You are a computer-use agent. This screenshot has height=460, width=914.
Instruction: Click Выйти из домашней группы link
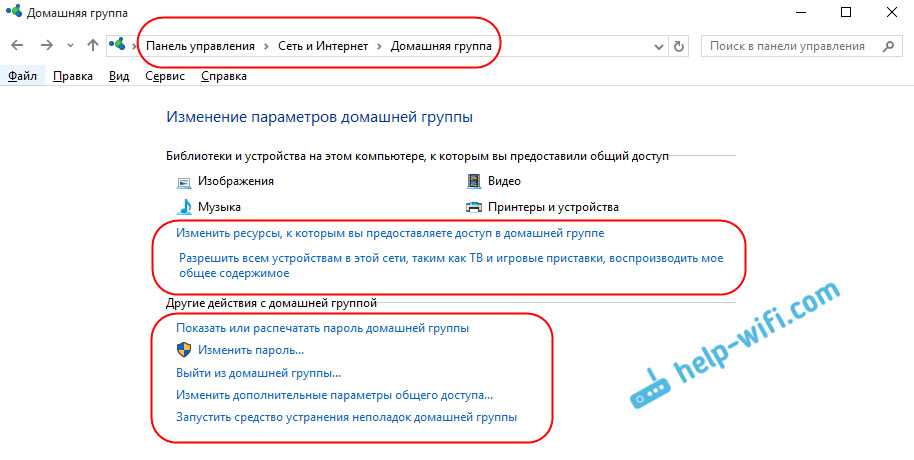pos(258,373)
